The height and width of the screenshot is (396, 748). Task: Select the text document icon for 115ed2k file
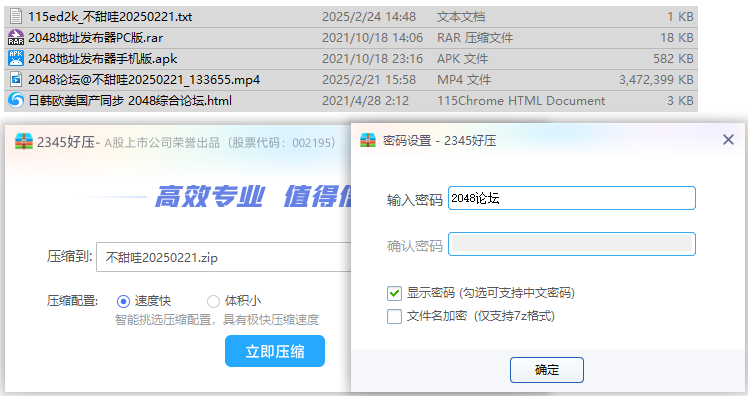(x=16, y=17)
